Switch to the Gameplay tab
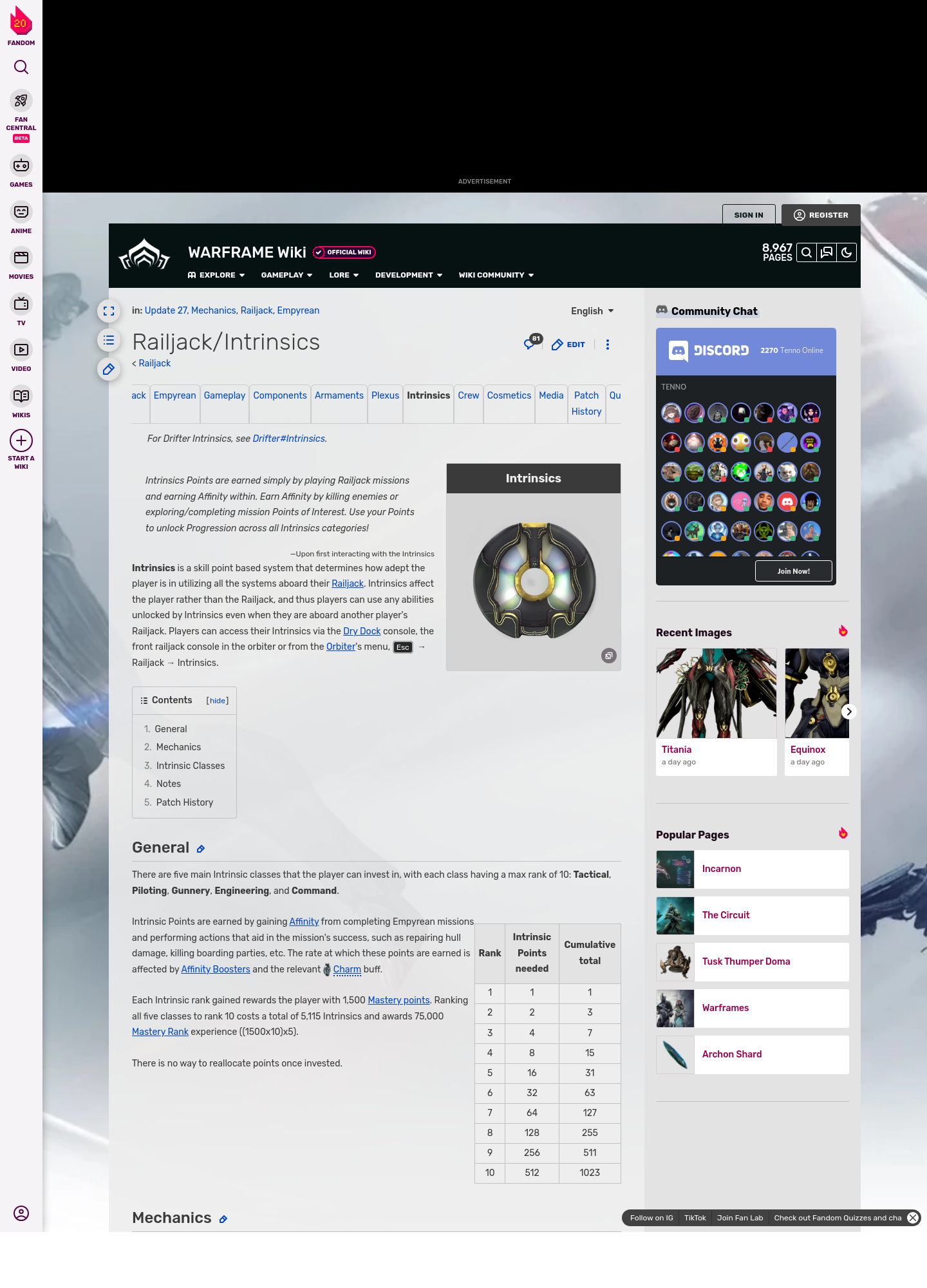The width and height of the screenshot is (927, 1288). point(225,395)
